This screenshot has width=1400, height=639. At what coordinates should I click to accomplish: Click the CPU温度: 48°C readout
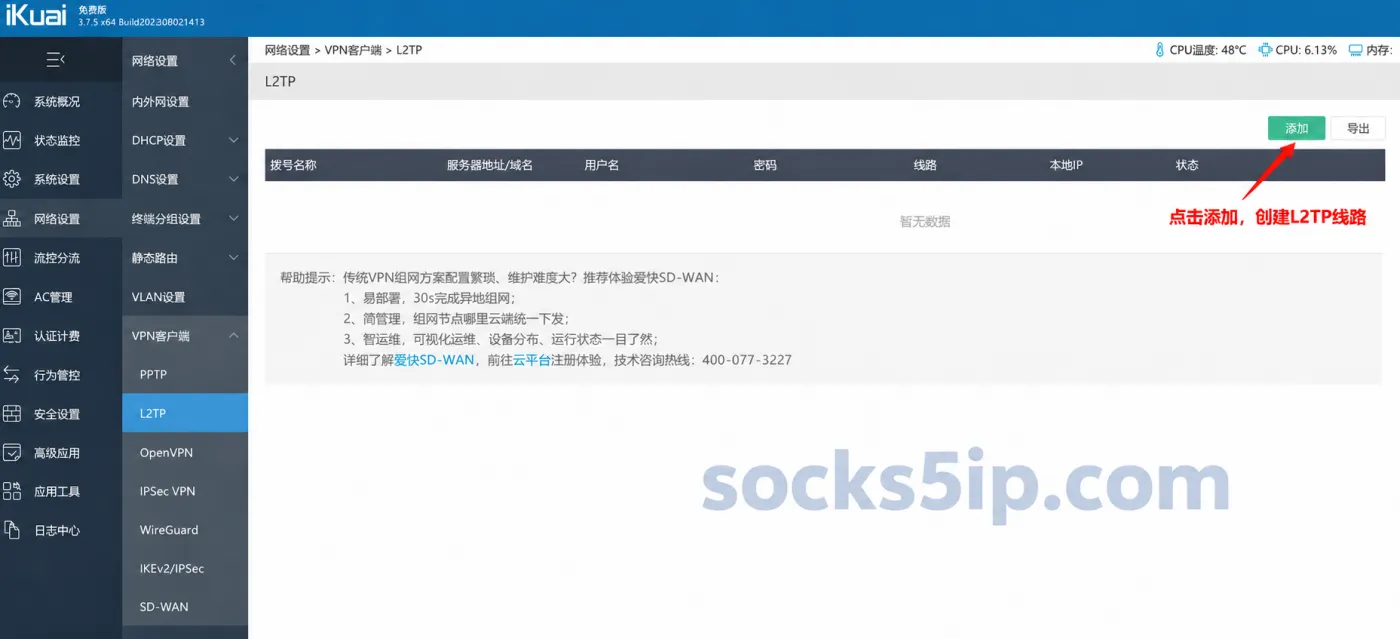pos(1208,50)
